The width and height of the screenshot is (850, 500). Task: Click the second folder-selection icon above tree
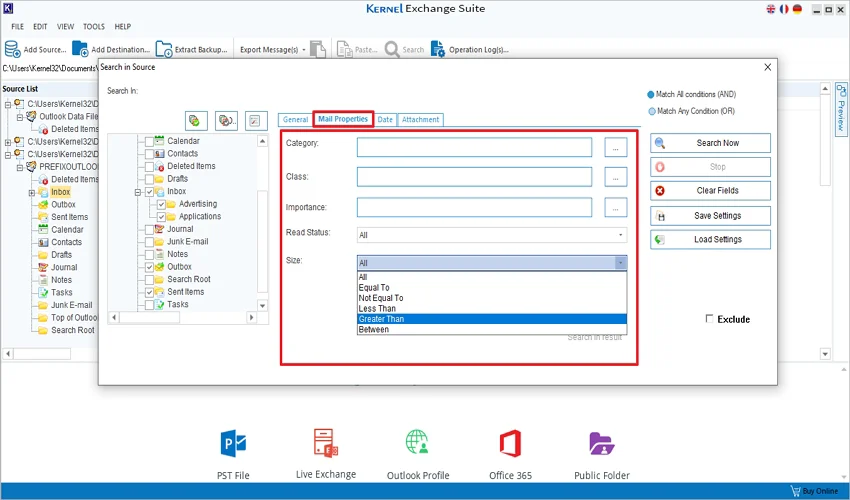[227, 120]
